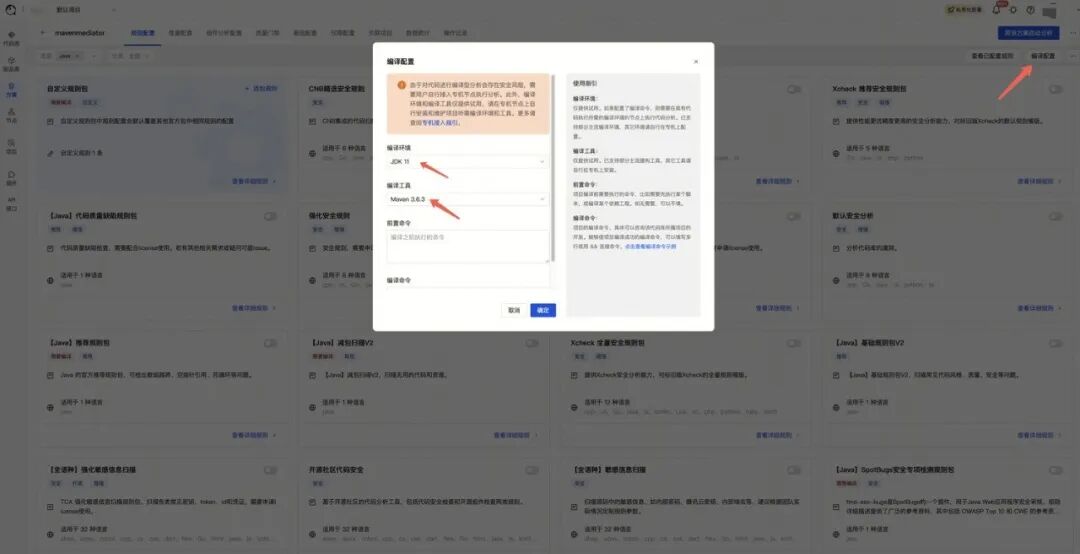Screen dimensions: 1080x554
Task: Open the user avatar in header
Action: (x=1050, y=11)
